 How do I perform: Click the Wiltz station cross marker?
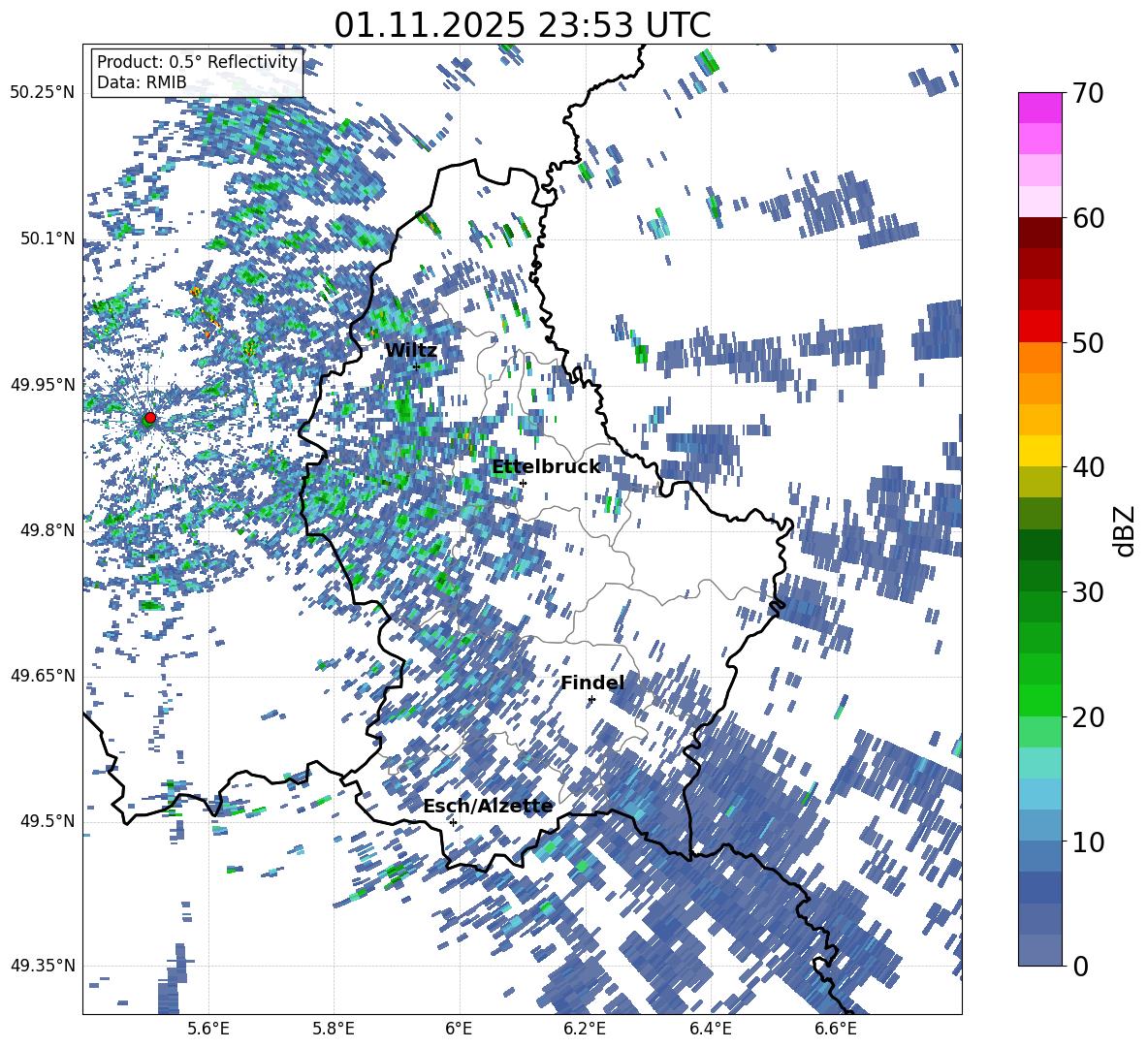pyautogui.click(x=417, y=366)
